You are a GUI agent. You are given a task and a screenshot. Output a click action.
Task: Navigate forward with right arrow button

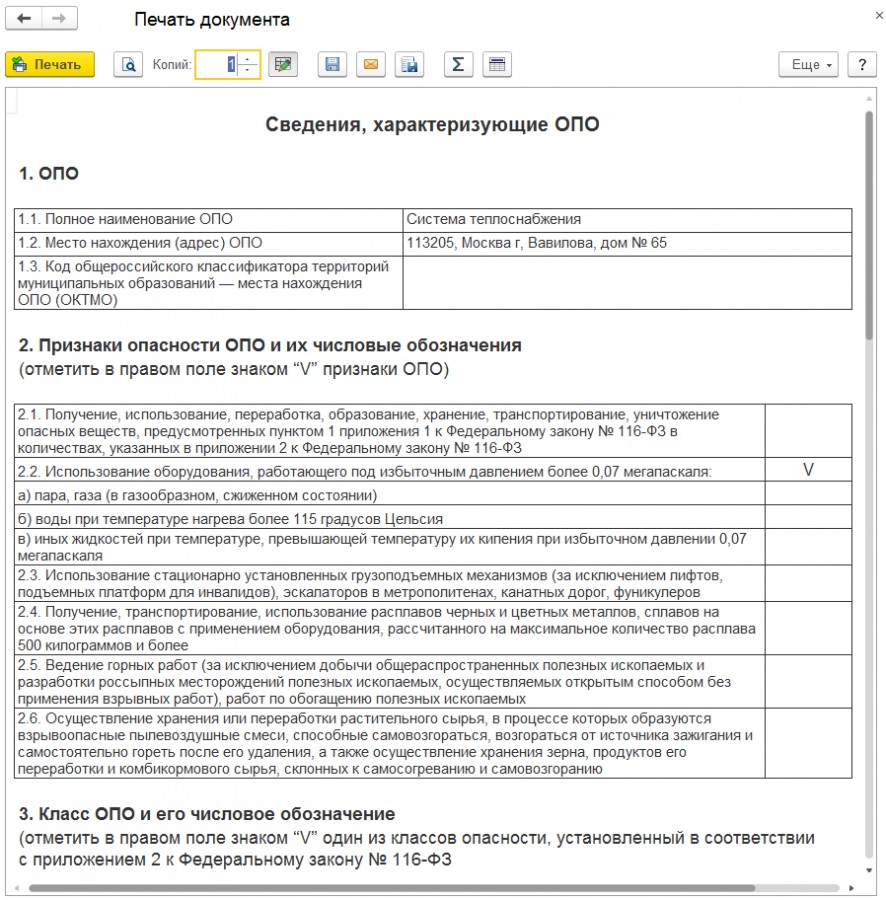point(59,18)
